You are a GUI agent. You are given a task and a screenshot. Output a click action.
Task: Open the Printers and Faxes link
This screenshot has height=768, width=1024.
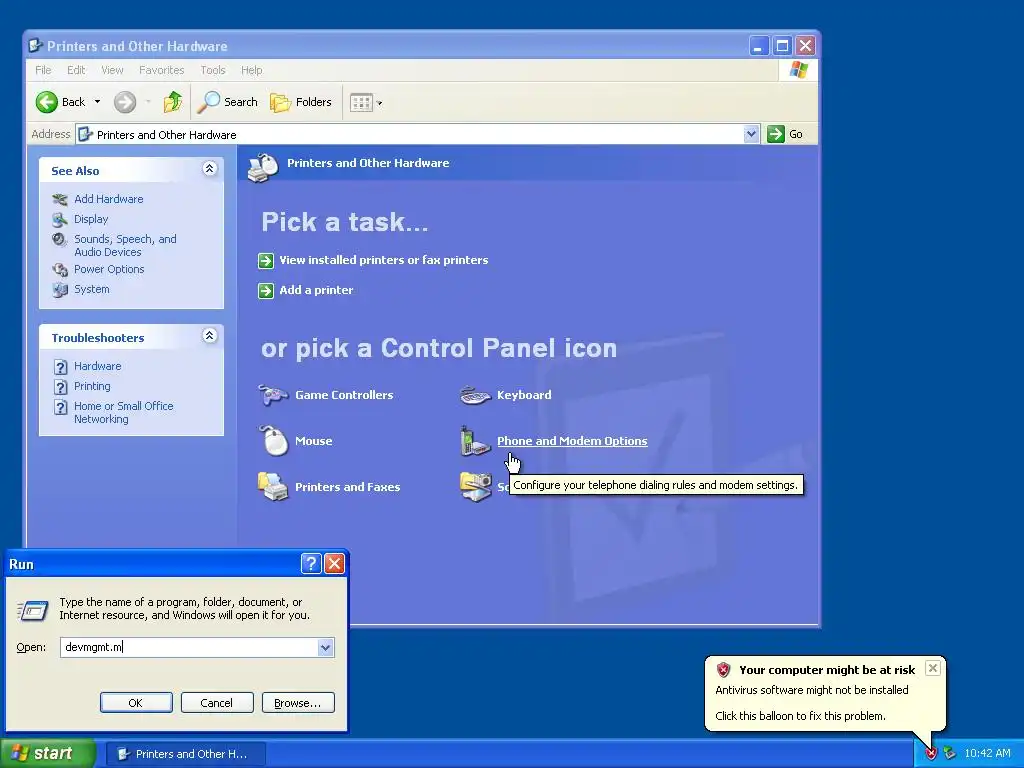click(x=347, y=487)
